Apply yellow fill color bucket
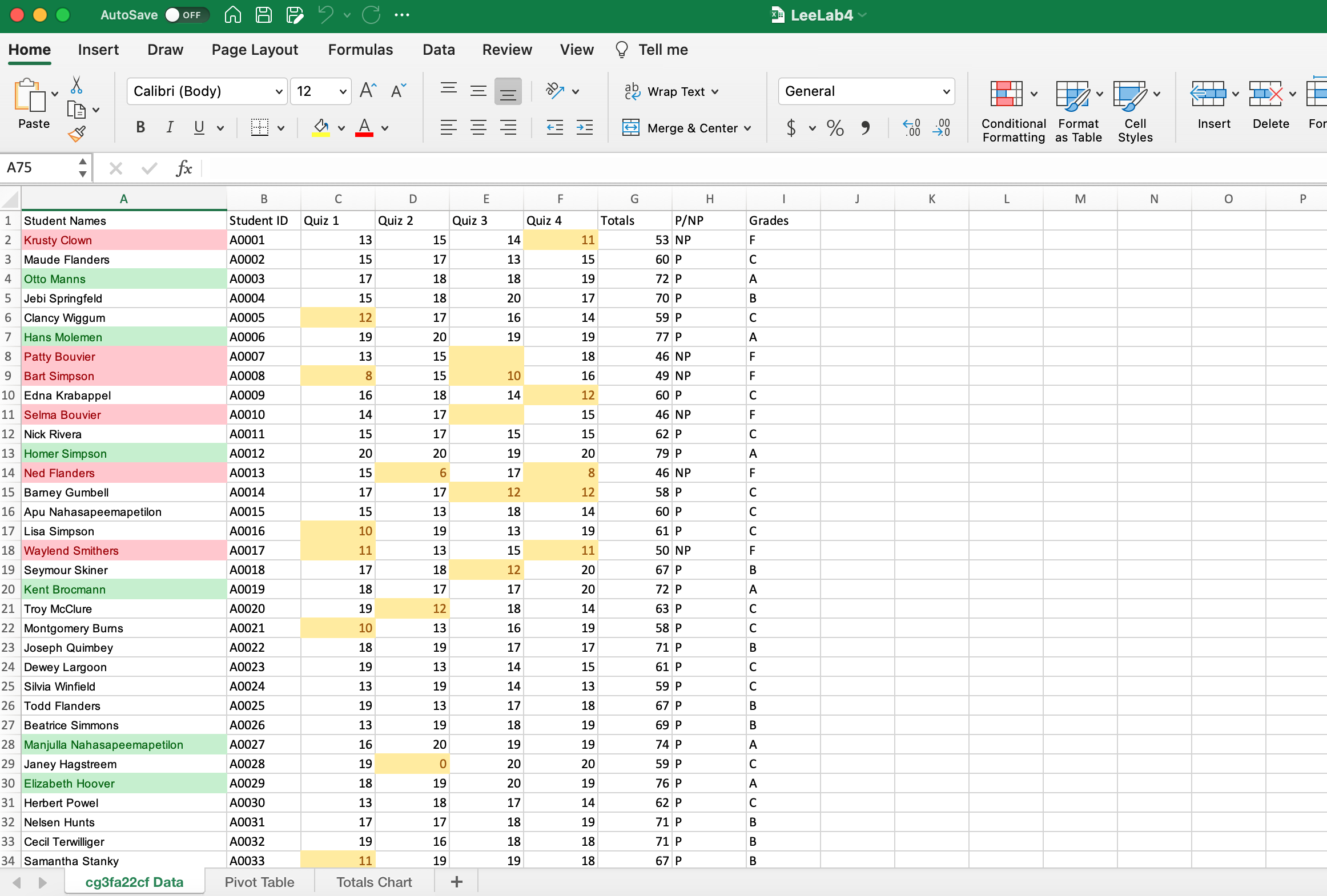The width and height of the screenshot is (1327, 896). point(321,127)
